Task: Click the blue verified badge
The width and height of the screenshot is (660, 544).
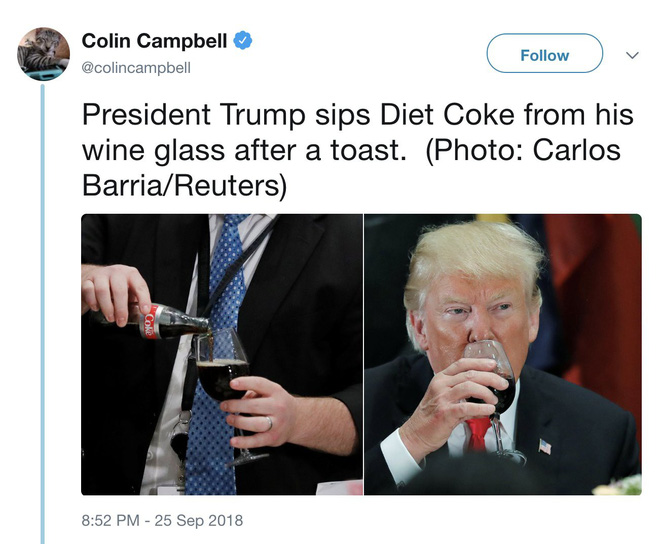Action: pos(242,41)
